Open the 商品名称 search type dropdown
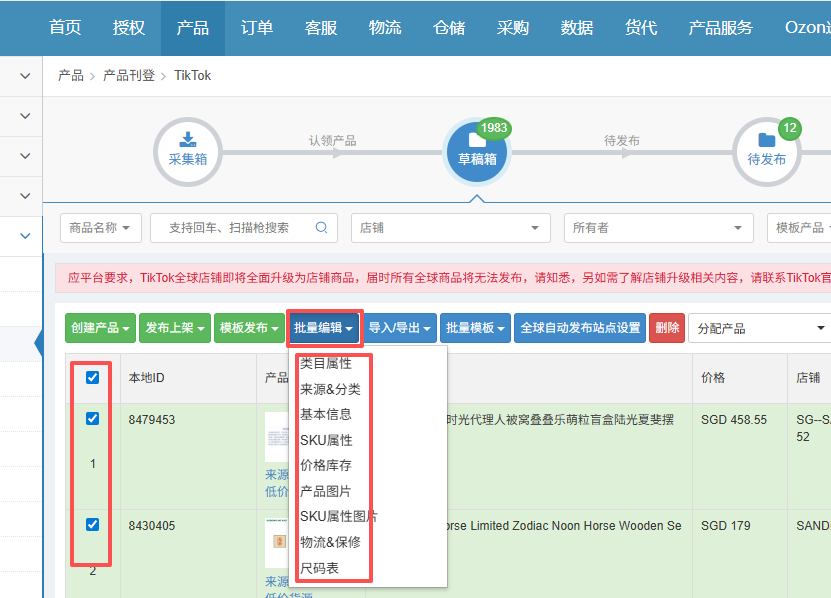Viewport: 831px width, 598px height. tap(100, 228)
